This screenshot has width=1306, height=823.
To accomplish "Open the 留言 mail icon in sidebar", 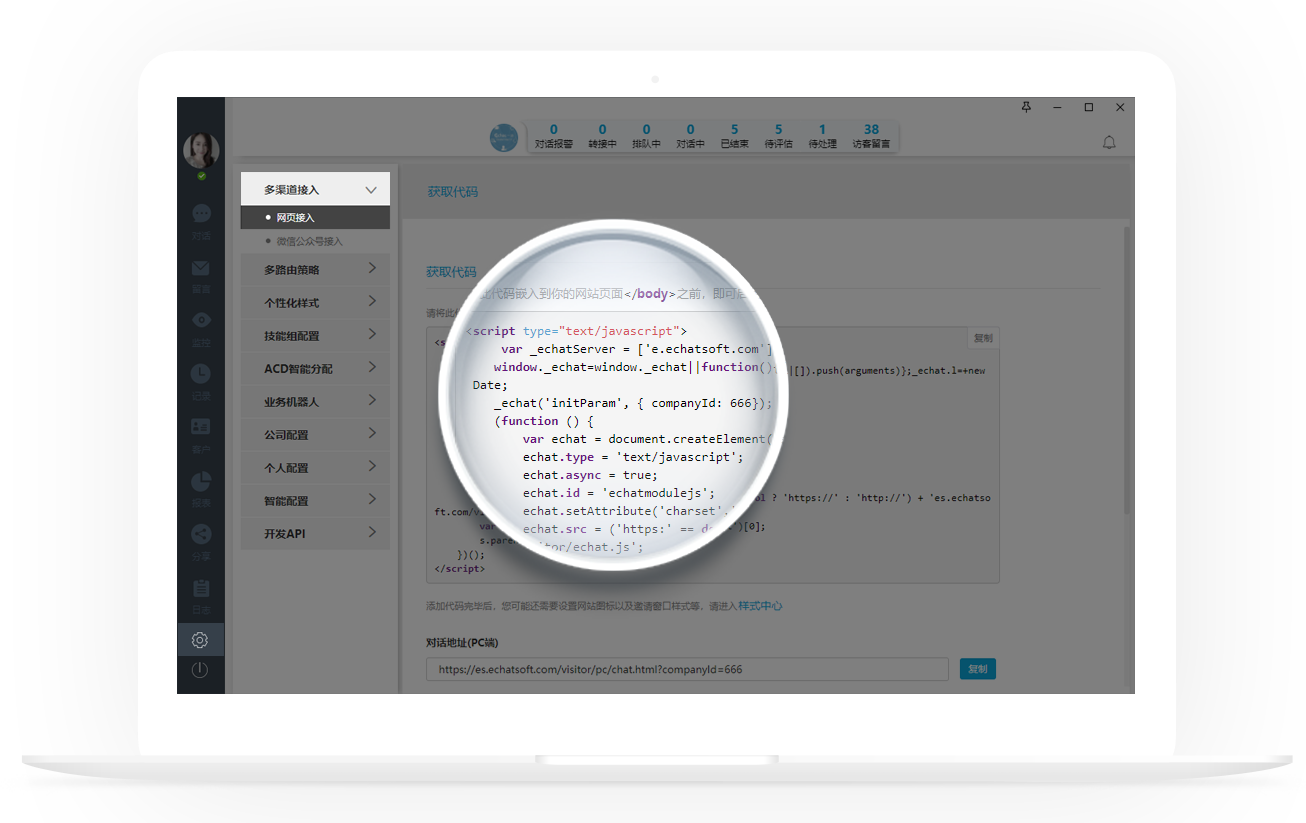I will pyautogui.click(x=201, y=267).
